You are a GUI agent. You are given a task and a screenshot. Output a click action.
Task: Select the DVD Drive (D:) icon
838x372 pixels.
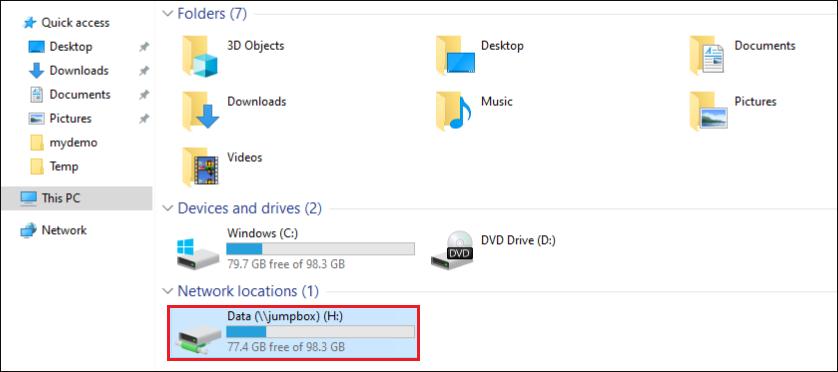pyautogui.click(x=453, y=249)
